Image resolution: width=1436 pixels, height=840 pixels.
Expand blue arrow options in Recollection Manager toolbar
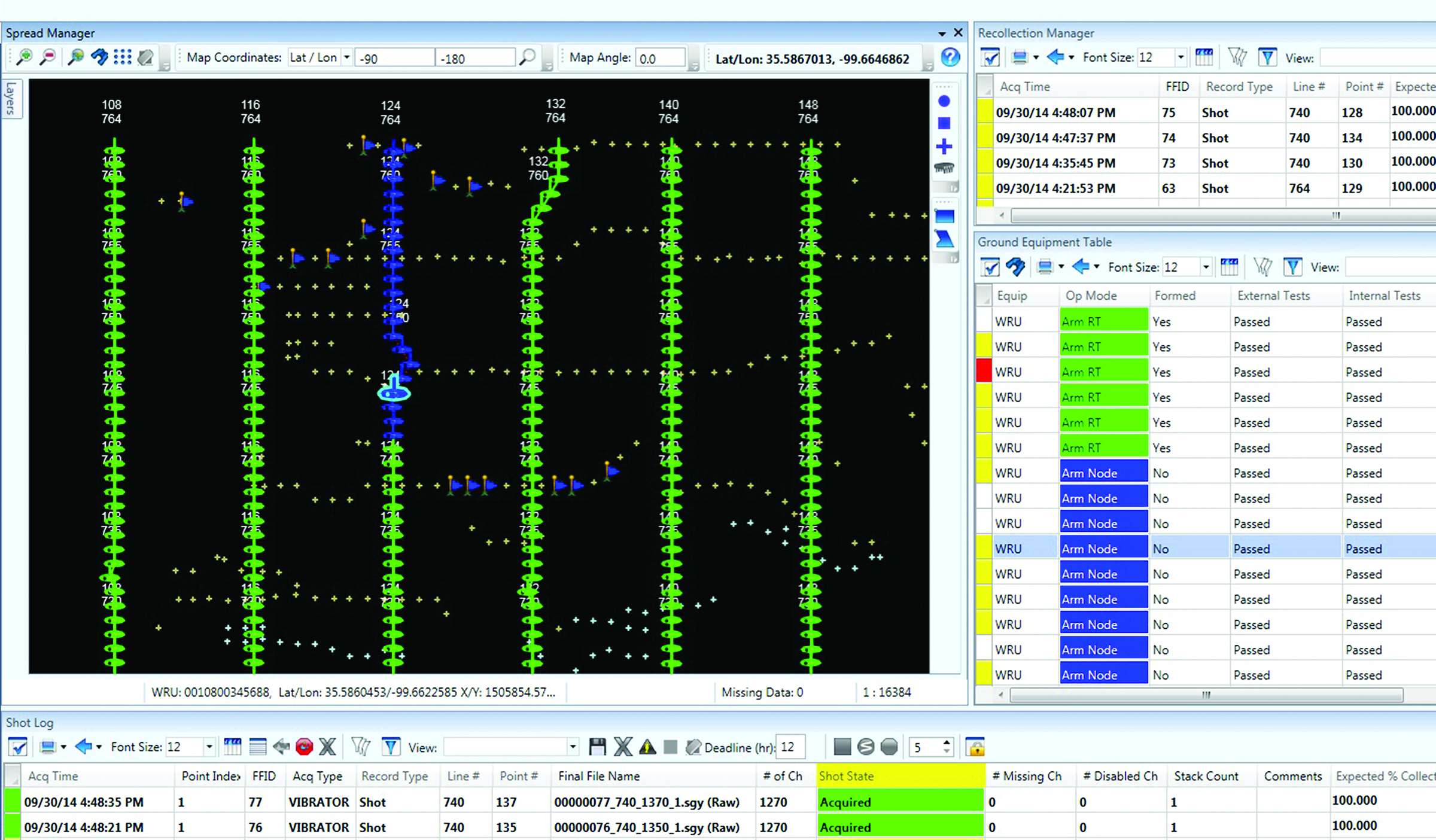(x=1071, y=57)
